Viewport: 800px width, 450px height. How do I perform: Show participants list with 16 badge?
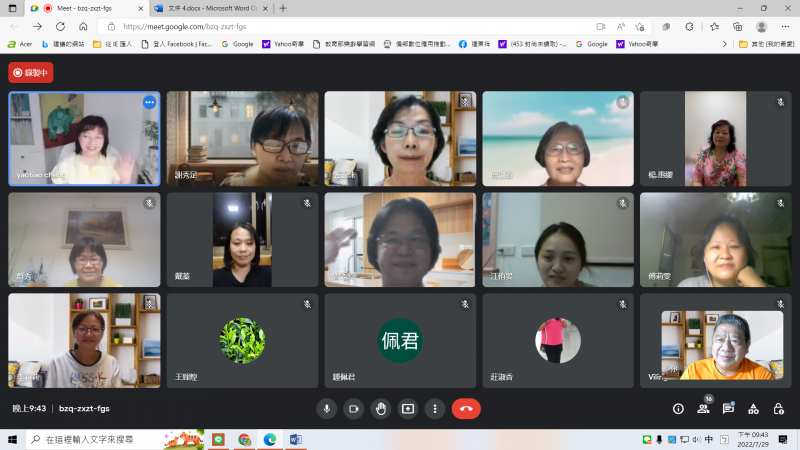point(704,408)
